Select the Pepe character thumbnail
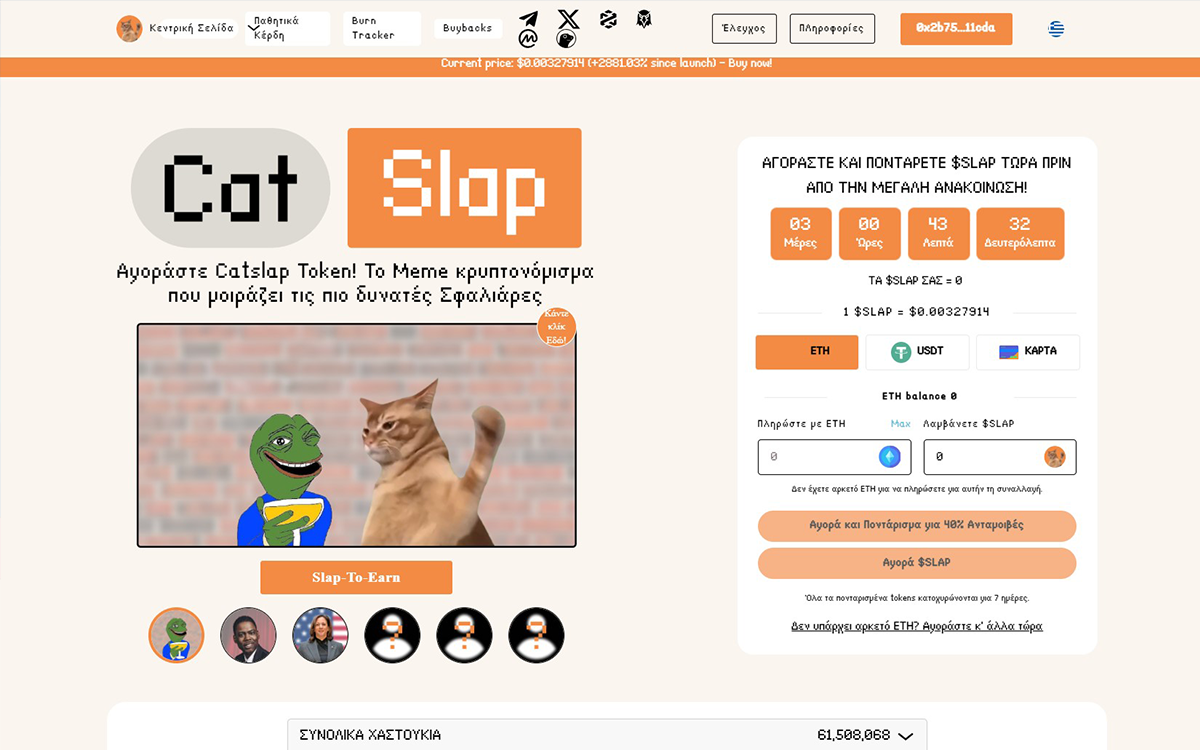 point(176,635)
